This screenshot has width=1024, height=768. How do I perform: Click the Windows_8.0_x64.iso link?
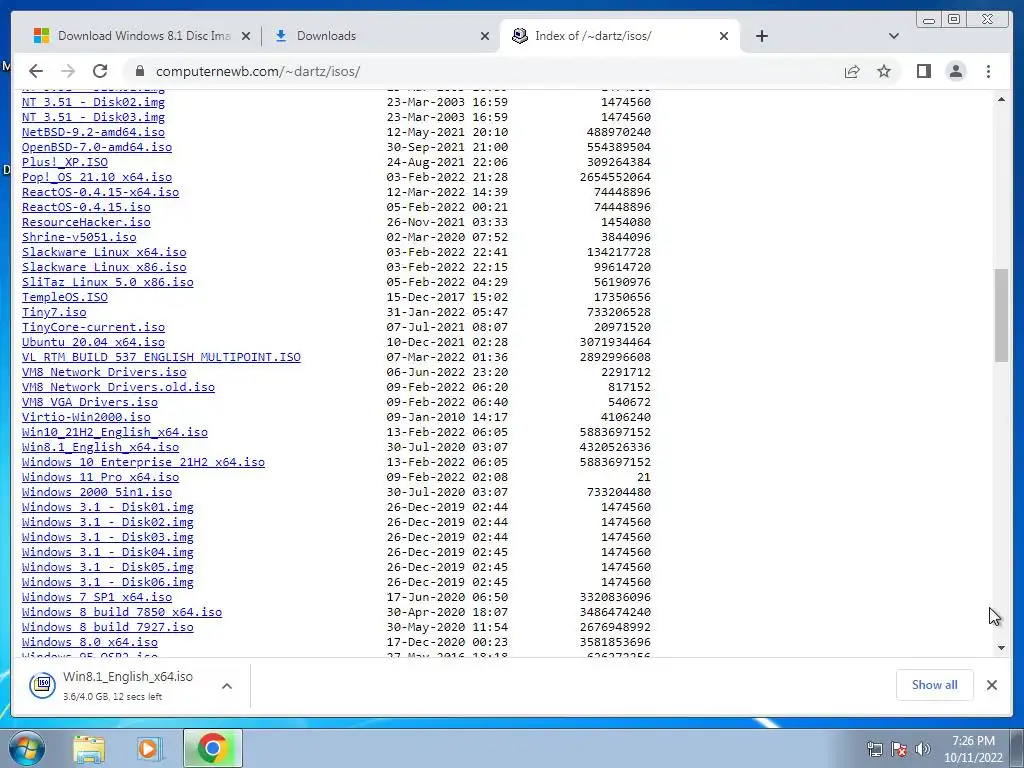coord(89,643)
